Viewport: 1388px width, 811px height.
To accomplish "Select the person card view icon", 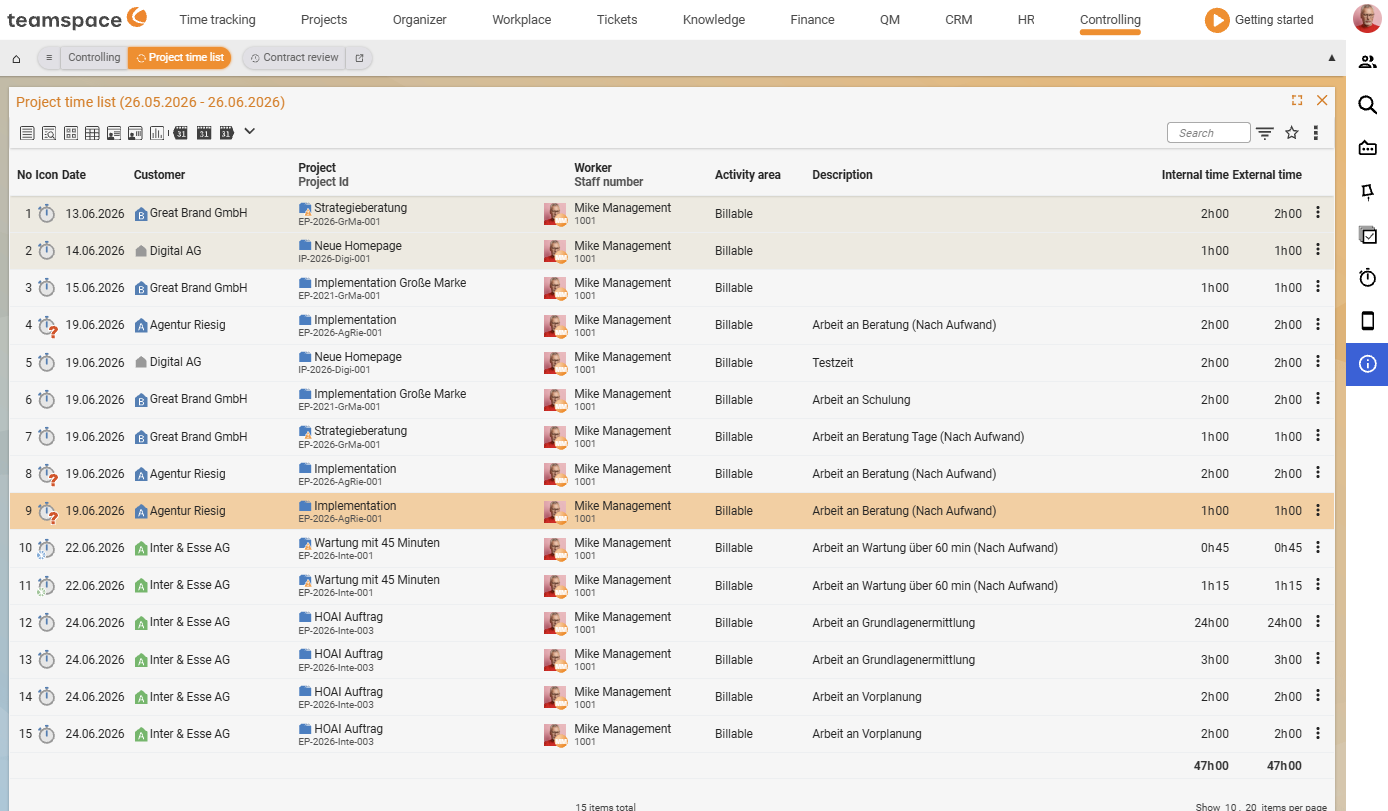I will click(114, 133).
